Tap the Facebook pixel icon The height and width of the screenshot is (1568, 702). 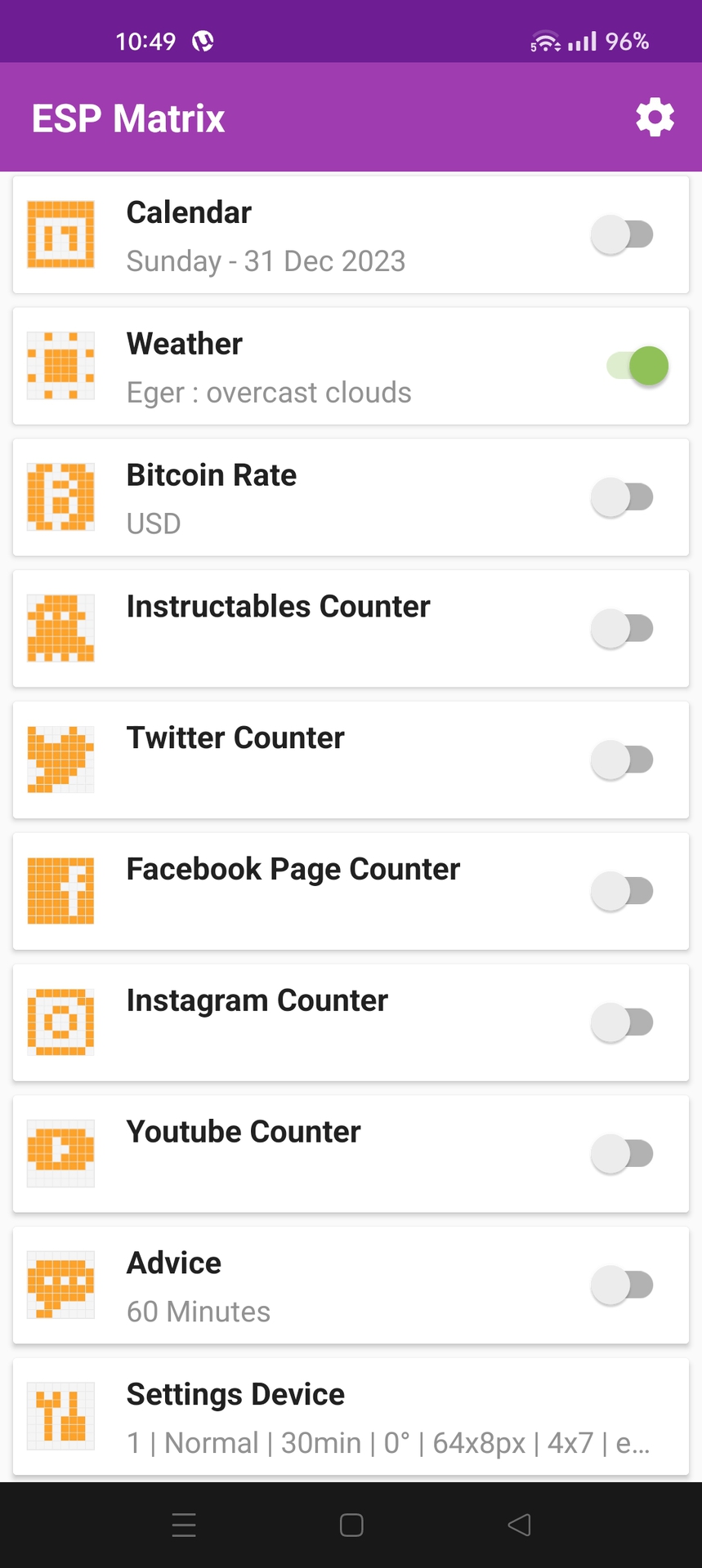pyautogui.click(x=60, y=891)
